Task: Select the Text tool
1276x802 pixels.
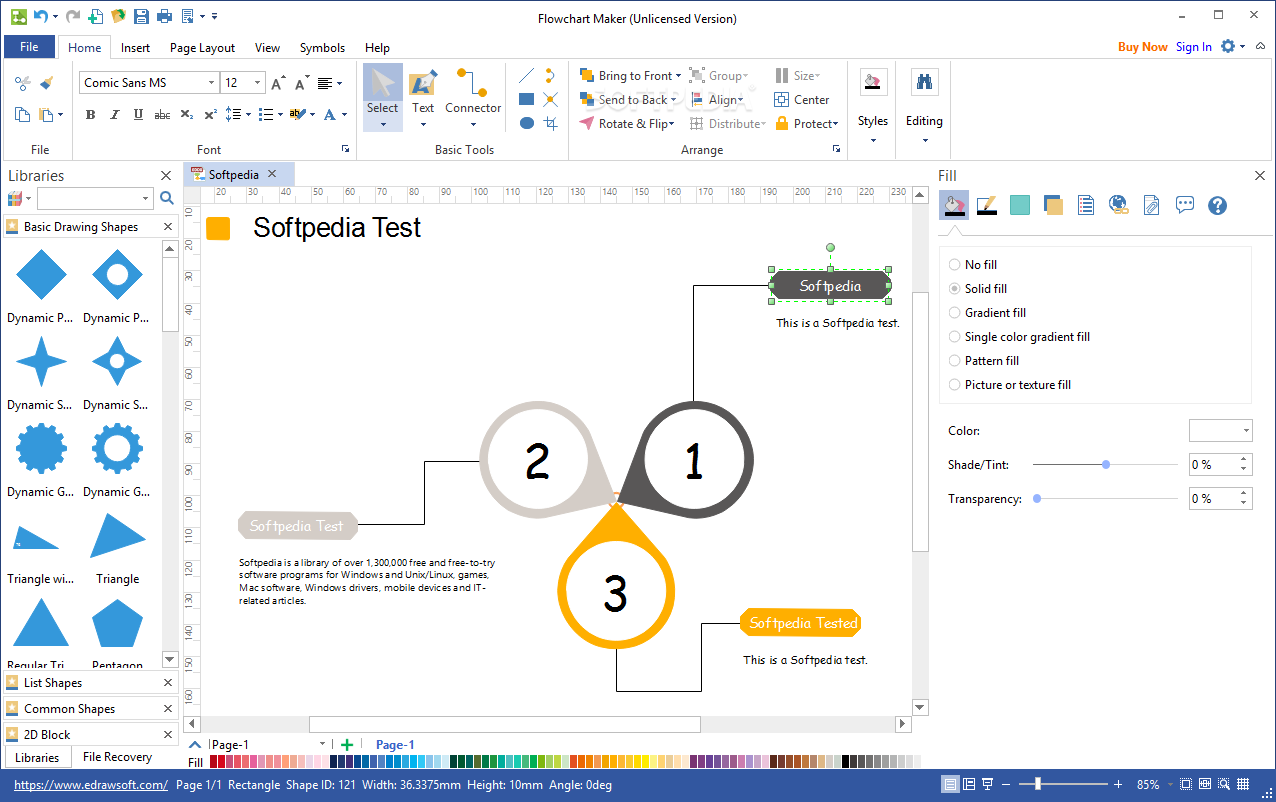Action: (x=423, y=96)
